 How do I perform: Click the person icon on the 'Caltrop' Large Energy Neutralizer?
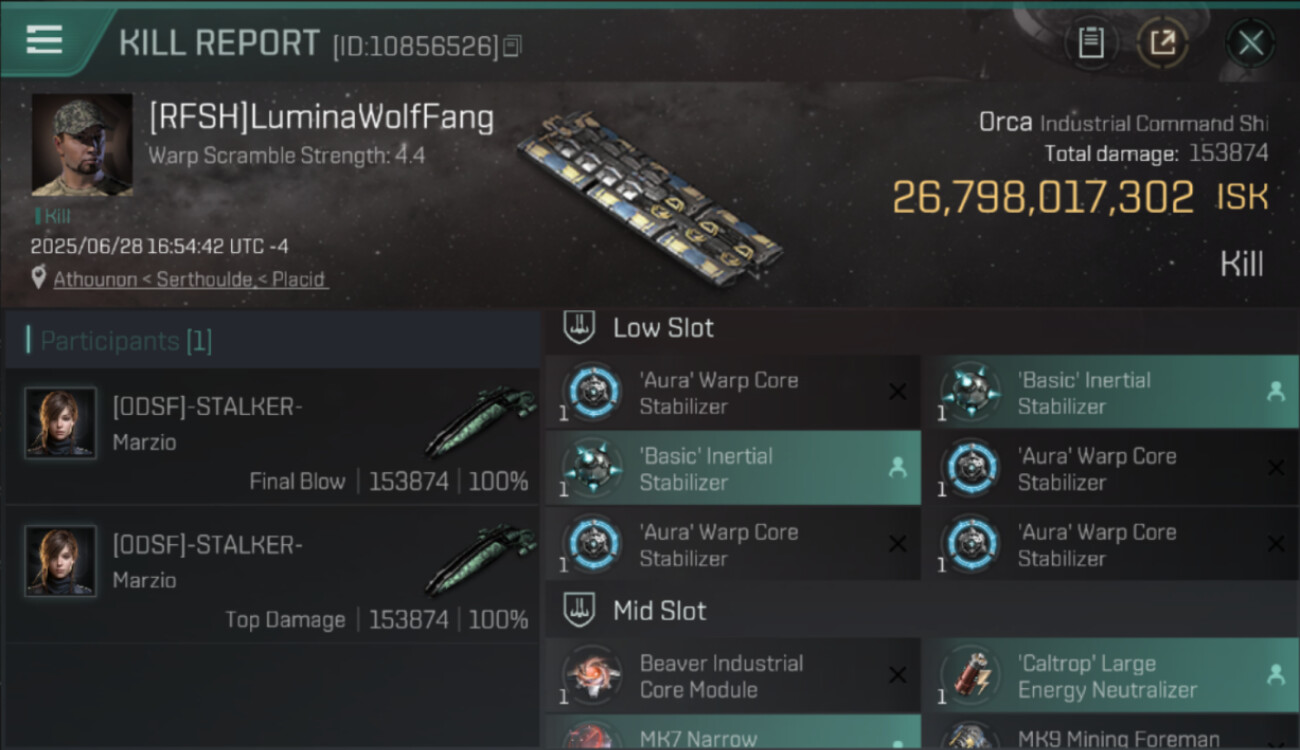[x=1276, y=675]
